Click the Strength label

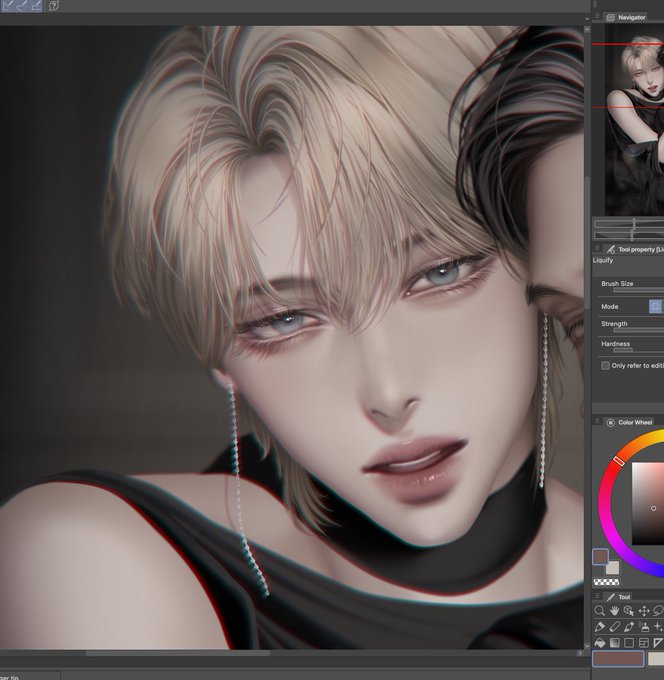point(614,324)
